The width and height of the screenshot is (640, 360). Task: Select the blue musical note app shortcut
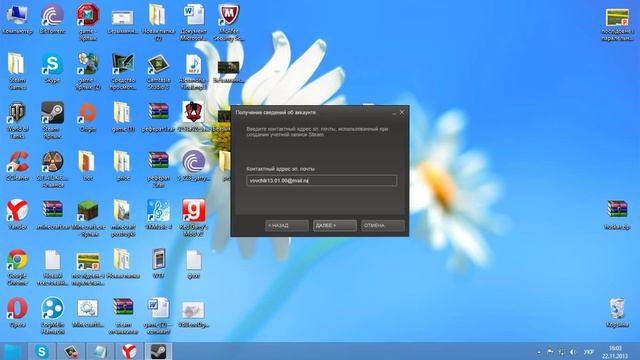(158, 215)
